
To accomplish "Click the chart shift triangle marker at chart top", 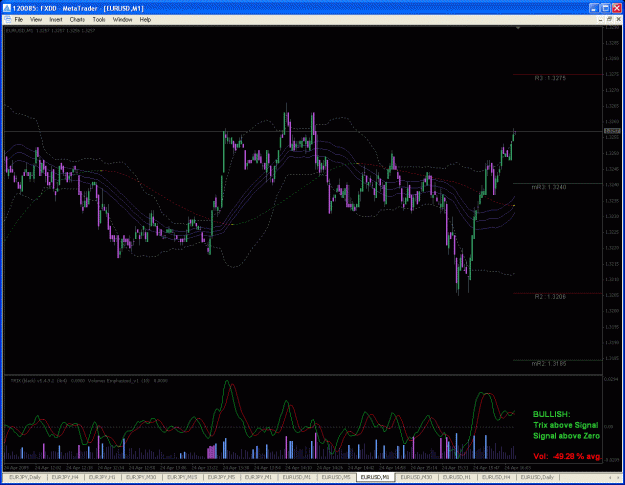I will coord(518,28).
